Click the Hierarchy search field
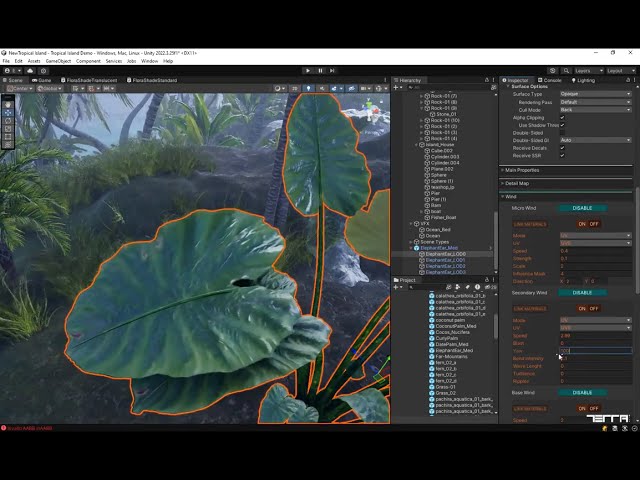The width and height of the screenshot is (640, 480). pyautogui.click(x=447, y=88)
